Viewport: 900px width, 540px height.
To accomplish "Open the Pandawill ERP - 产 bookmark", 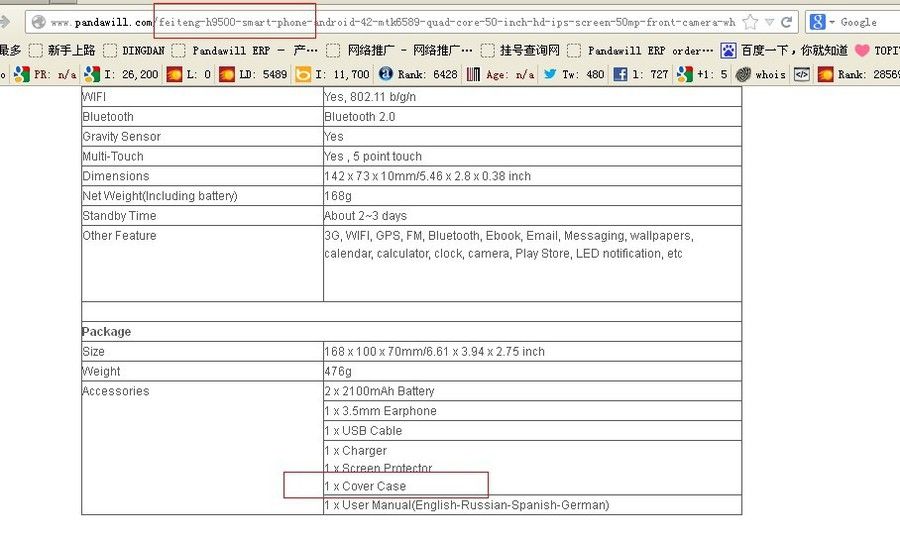I will click(245, 50).
